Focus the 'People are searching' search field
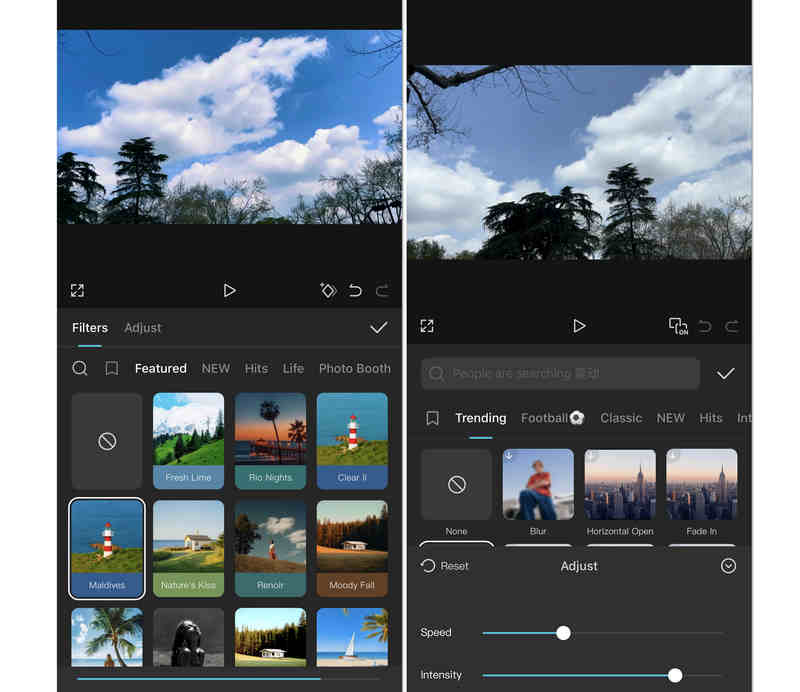 [560, 374]
